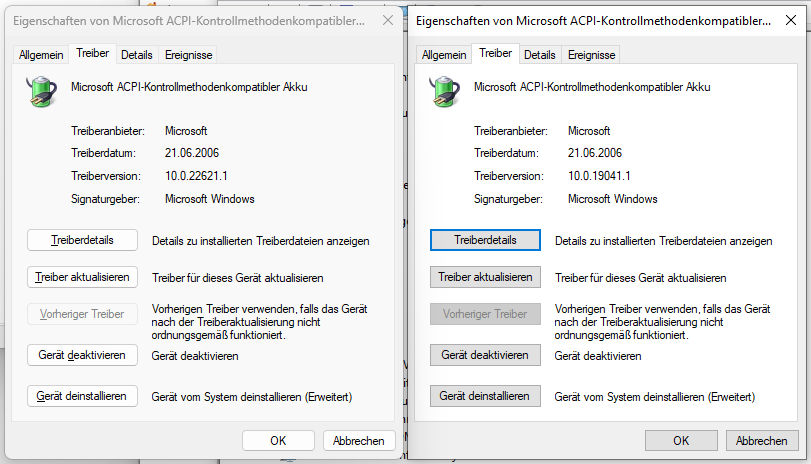Close the left properties dialog
Screen dimensions: 811x464
point(388,21)
